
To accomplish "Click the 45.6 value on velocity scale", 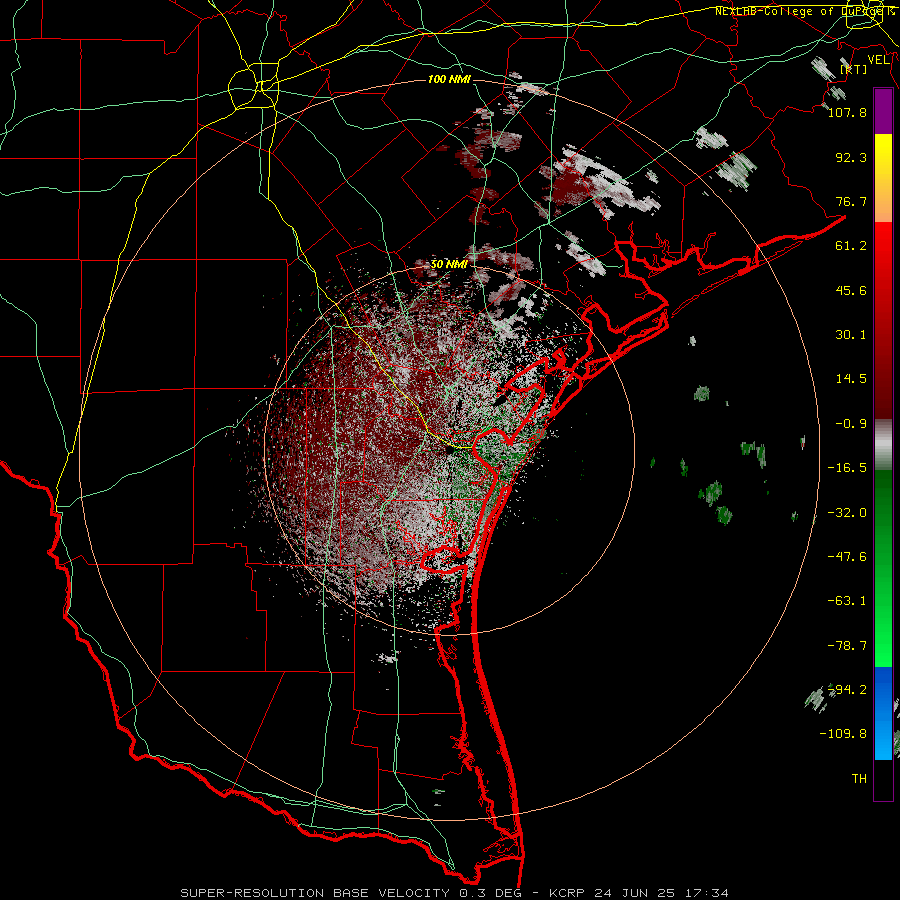I will click(x=851, y=290).
